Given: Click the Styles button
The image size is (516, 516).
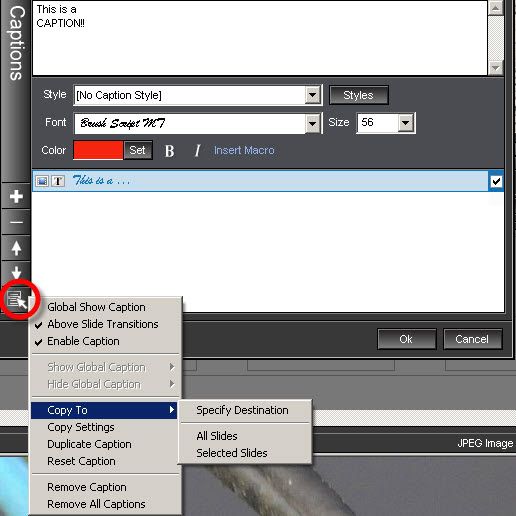Looking at the screenshot, I should (359, 95).
